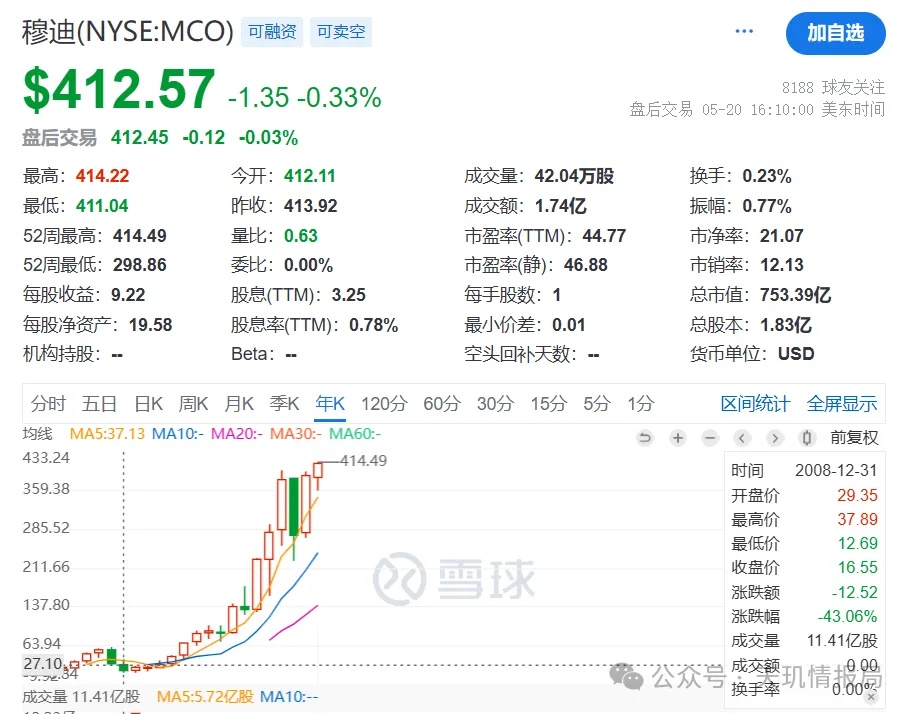Click the 414.49 high marker on chart
Viewport: 913px width, 714px height.
coord(364,461)
